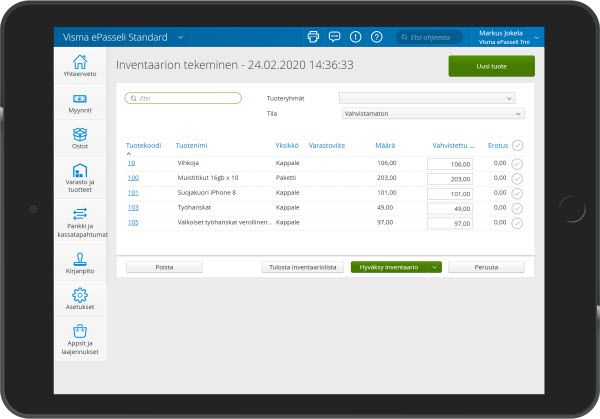Edit confirmed quantity 203,00 for Muistitikut

pos(450,179)
